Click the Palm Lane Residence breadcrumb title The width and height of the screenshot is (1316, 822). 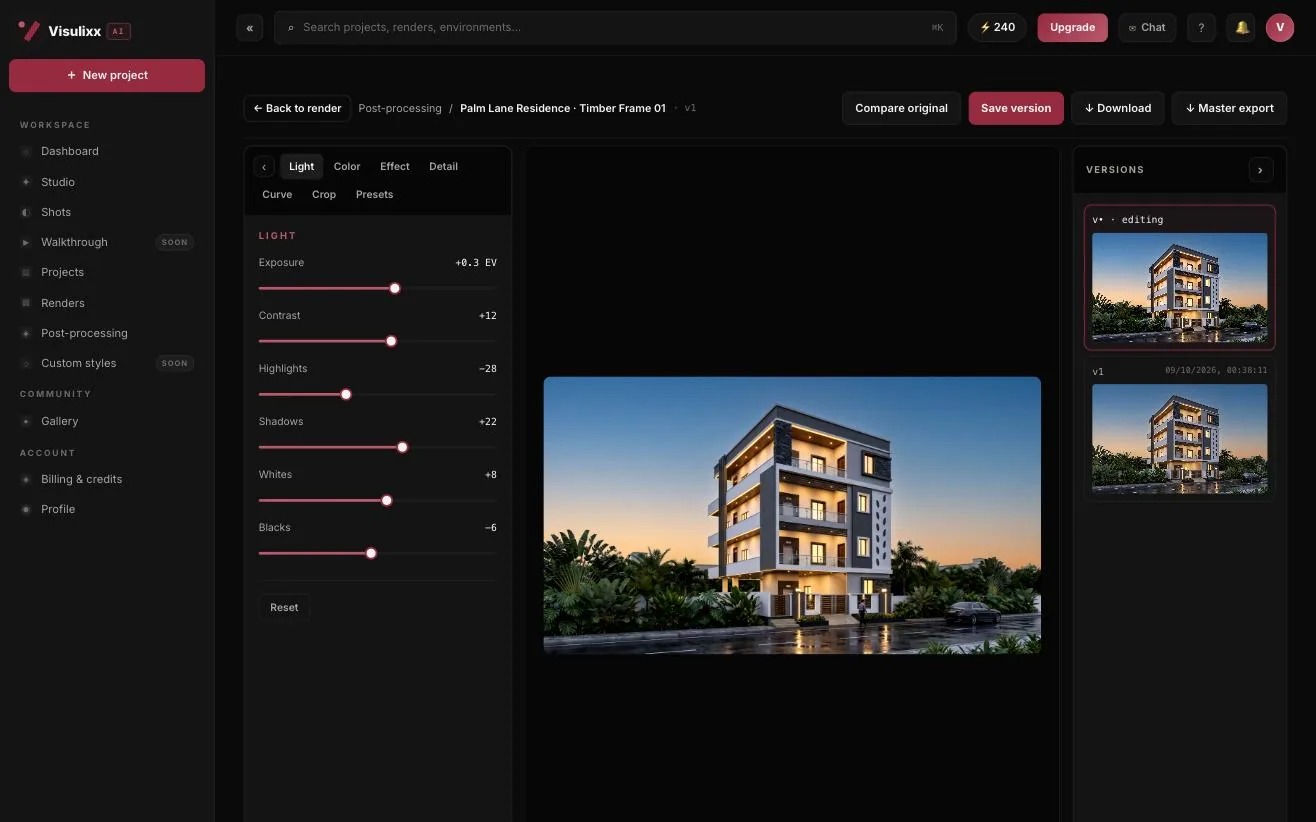[x=563, y=108]
